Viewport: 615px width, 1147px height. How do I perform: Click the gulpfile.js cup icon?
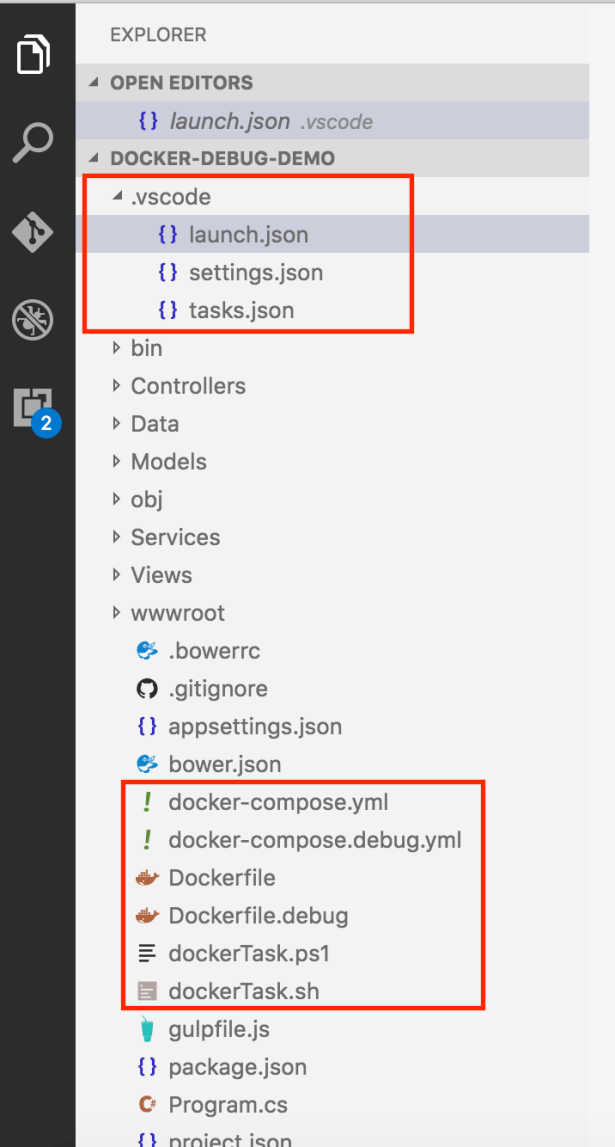tap(147, 1029)
